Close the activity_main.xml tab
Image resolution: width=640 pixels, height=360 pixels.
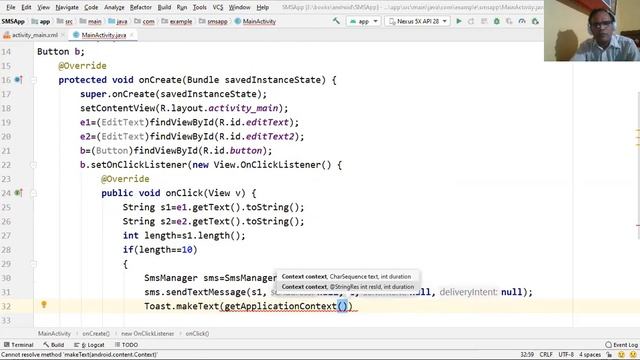(63, 35)
